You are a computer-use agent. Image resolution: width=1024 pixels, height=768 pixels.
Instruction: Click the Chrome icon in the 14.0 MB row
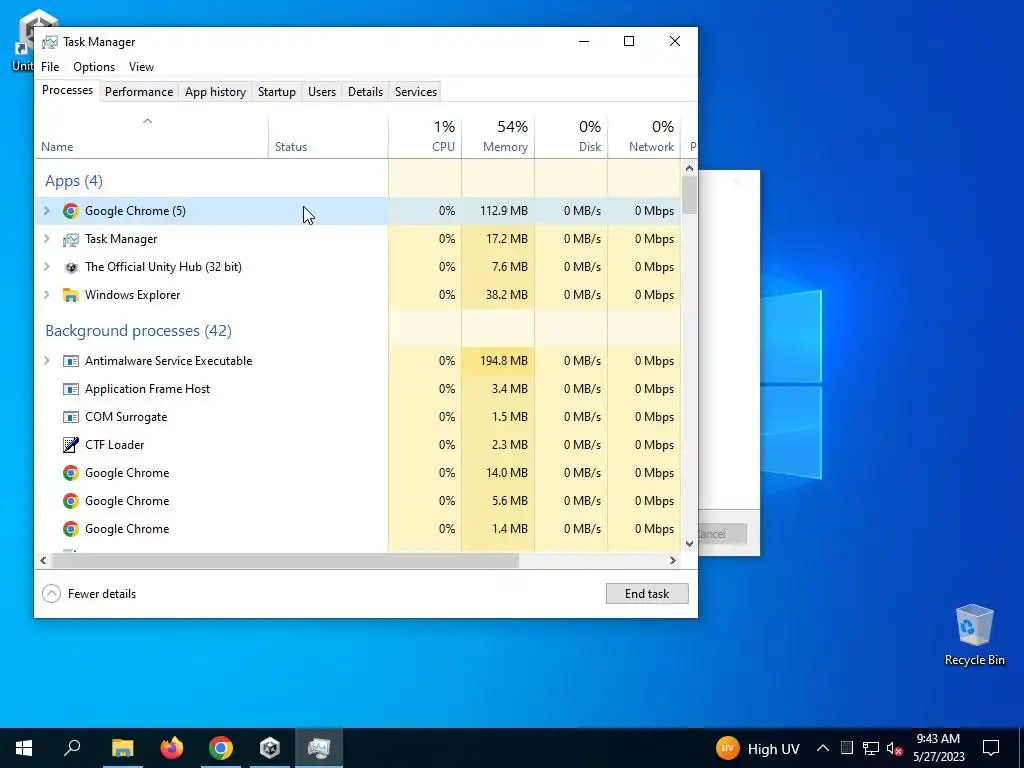71,473
